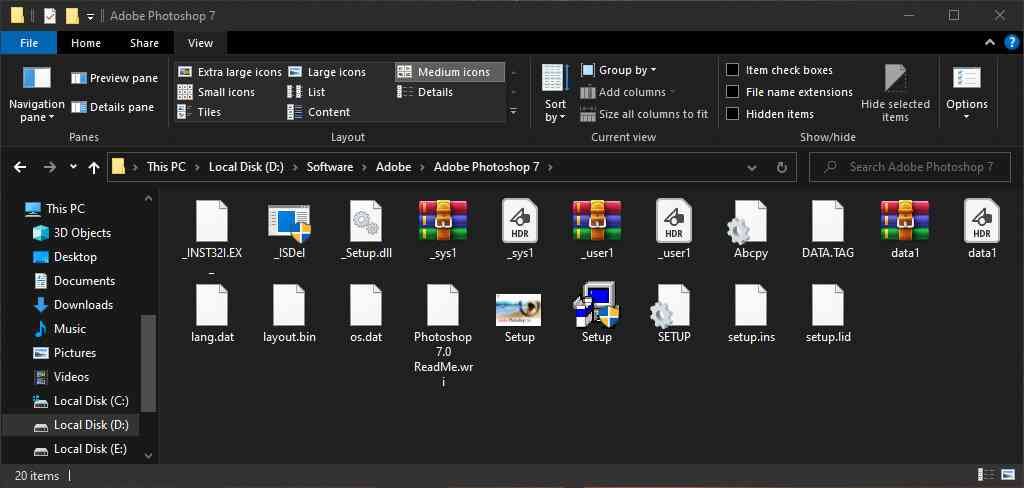The height and width of the screenshot is (488, 1024).
Task: Select the data1 HDR file icon
Action: pyautogui.click(x=982, y=221)
